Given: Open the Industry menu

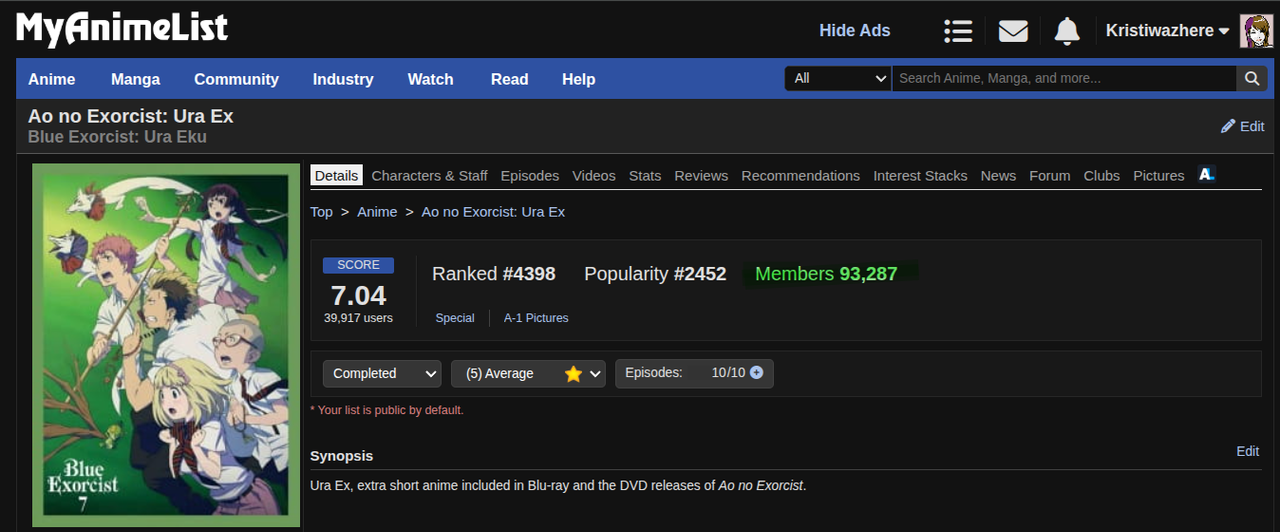Looking at the screenshot, I should (343, 79).
